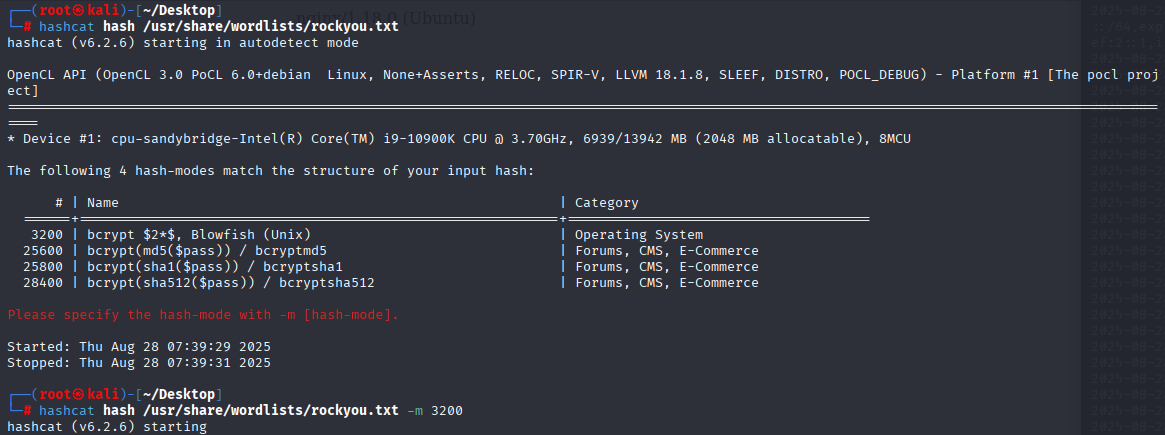Click the 28400 hash-mode number
Screen dimensions: 1165x435
44,283
